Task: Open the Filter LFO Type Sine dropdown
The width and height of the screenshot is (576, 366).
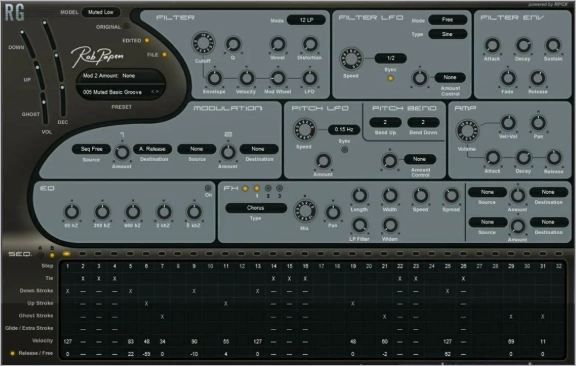Action: click(x=447, y=34)
